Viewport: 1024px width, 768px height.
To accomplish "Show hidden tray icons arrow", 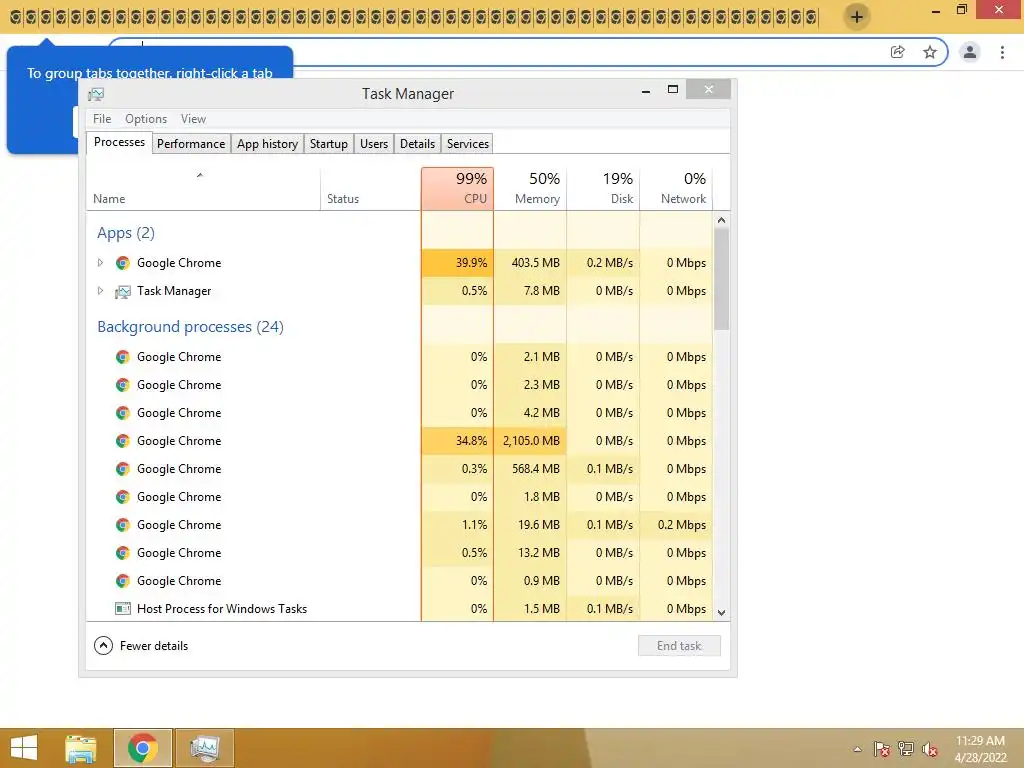I will coord(857,749).
